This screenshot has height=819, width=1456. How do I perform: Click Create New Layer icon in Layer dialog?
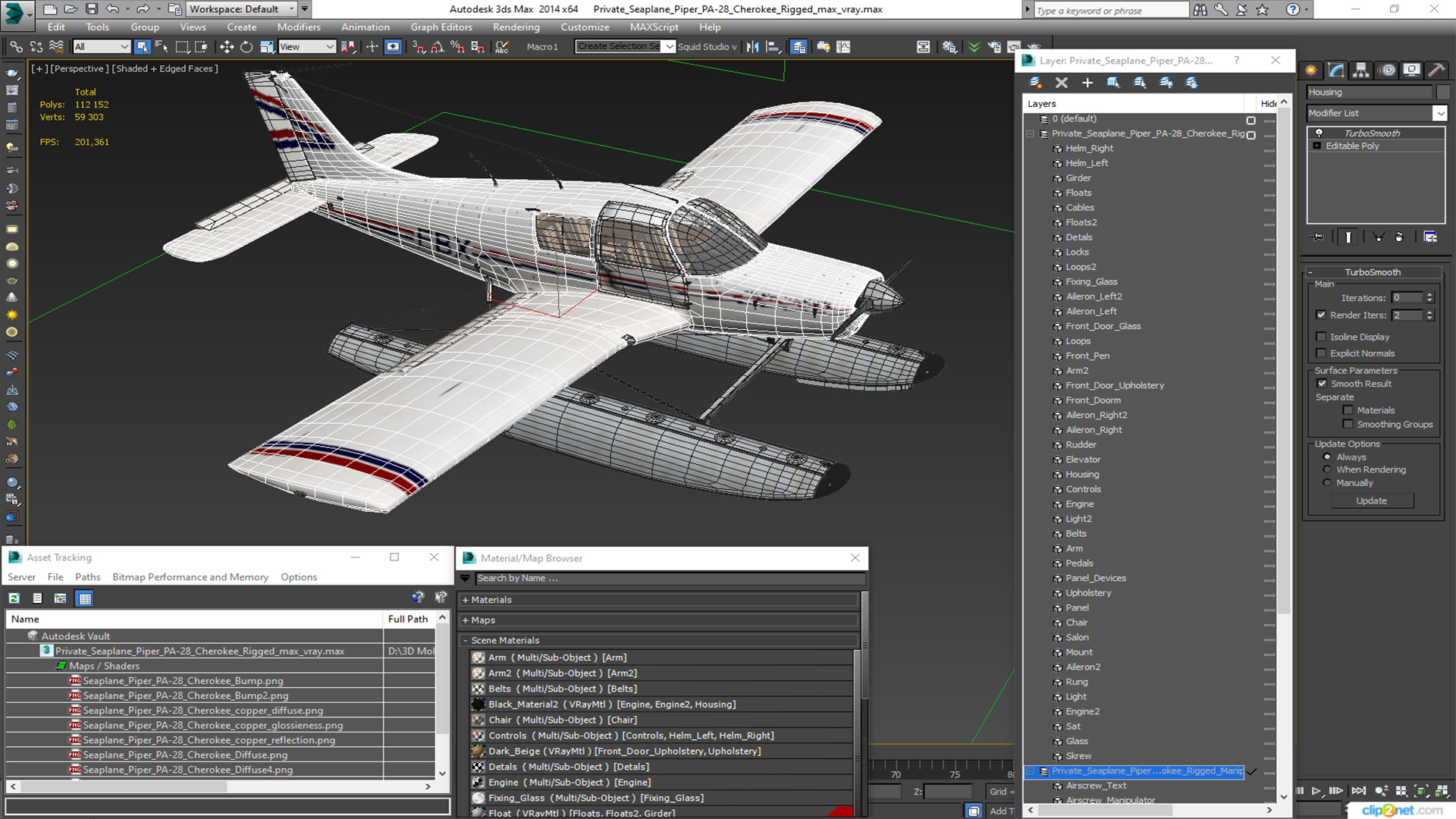pyautogui.click(x=1035, y=83)
